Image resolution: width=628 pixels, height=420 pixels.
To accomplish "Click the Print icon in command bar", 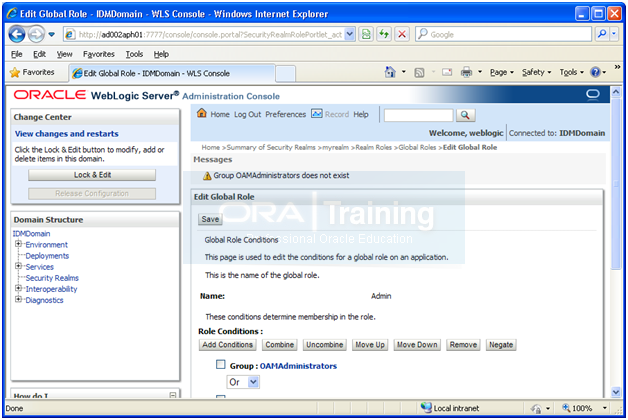I will point(466,72).
